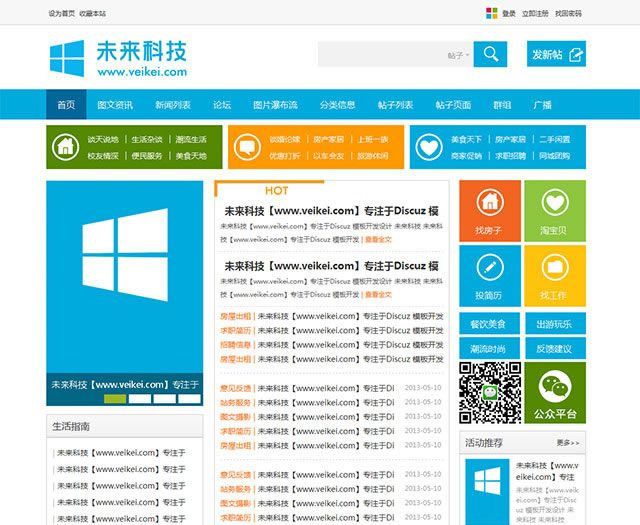This screenshot has height=525, width=640.
Task: Click the Windows logo in the site header
Action: pyautogui.click(x=67, y=58)
